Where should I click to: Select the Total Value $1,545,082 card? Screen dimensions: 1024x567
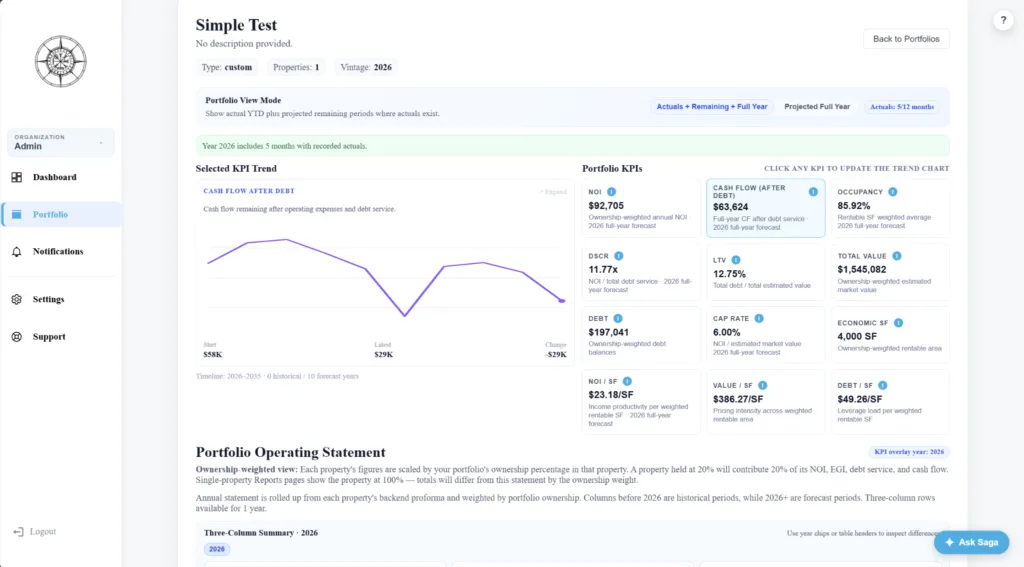pyautogui.click(x=890, y=272)
